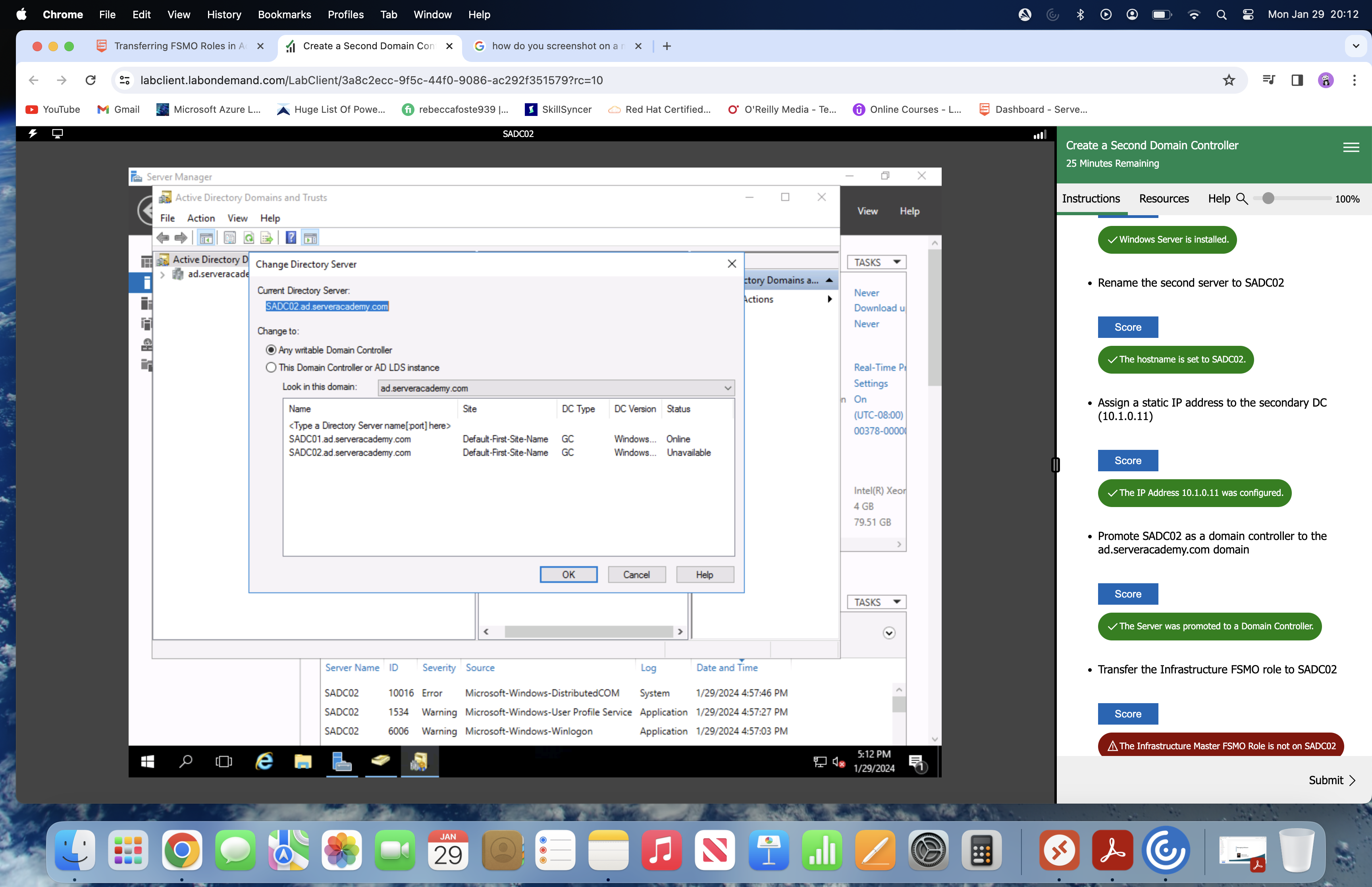The width and height of the screenshot is (1372, 887).
Task: Click Cancel in the Change Directory Server dialog
Action: [x=636, y=574]
